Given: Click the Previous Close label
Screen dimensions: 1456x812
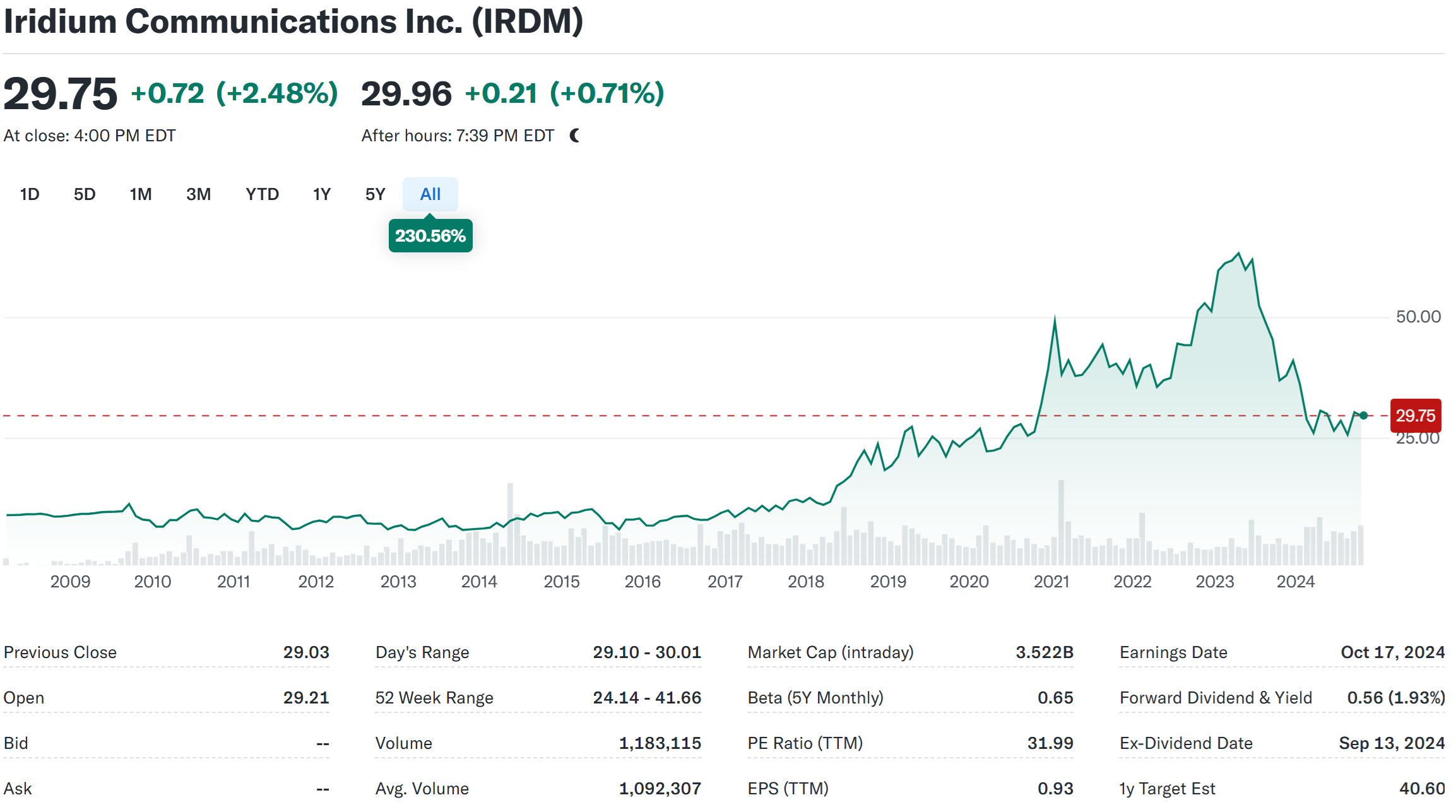Looking at the screenshot, I should coord(60,652).
